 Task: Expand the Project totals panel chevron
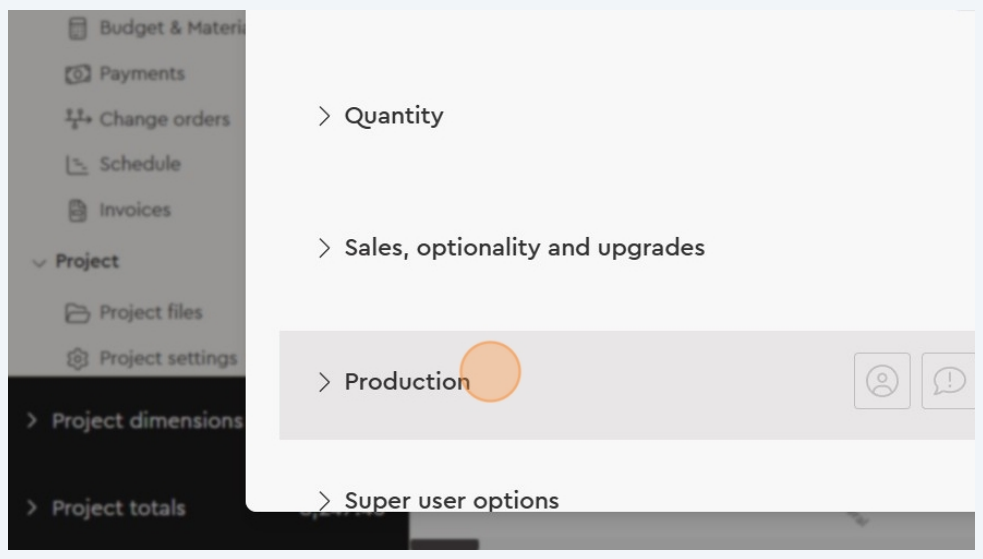(x=33, y=508)
